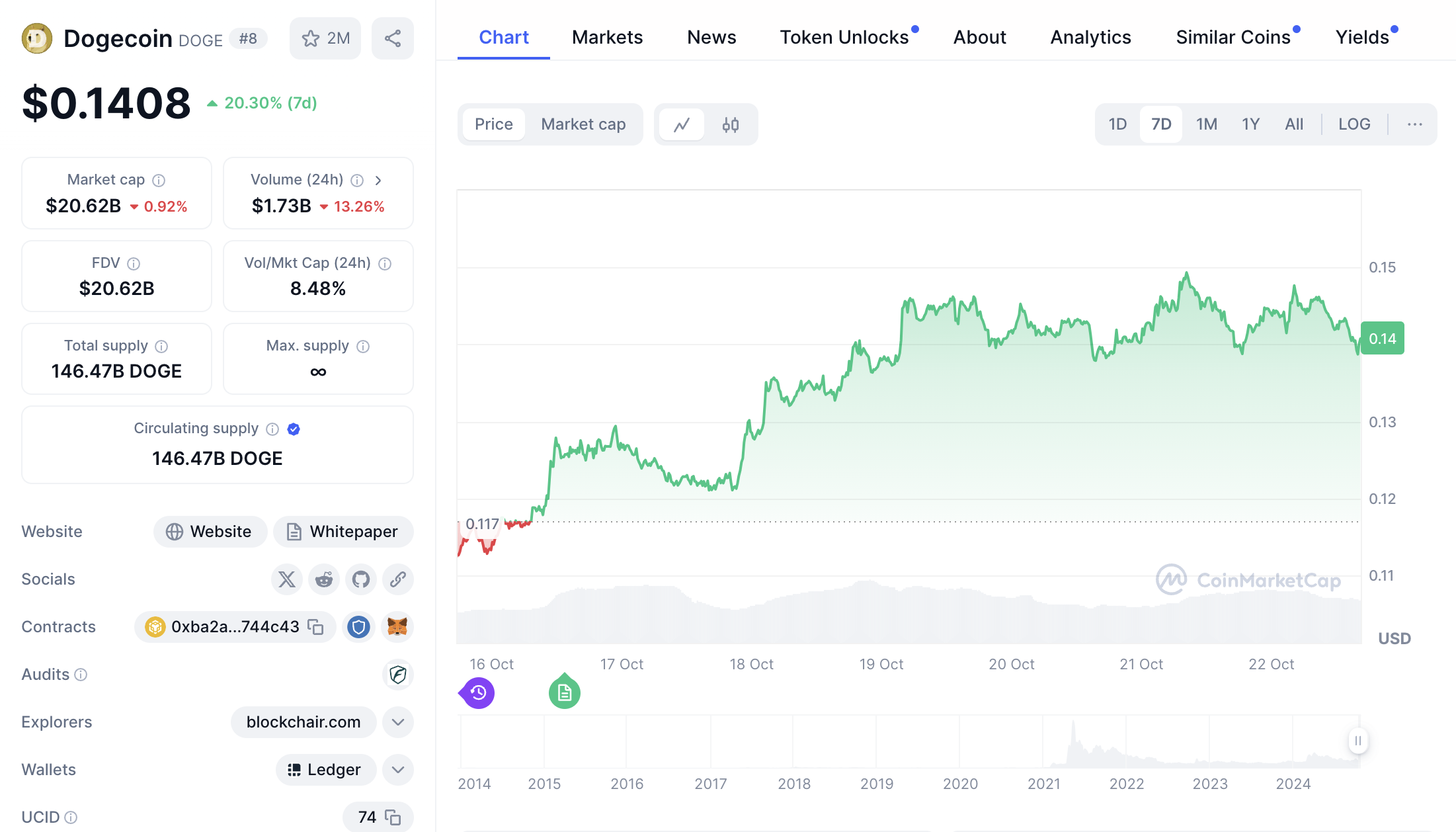Click the 20.30% (7d) change indicator
This screenshot has height=832, width=1456.
click(263, 103)
